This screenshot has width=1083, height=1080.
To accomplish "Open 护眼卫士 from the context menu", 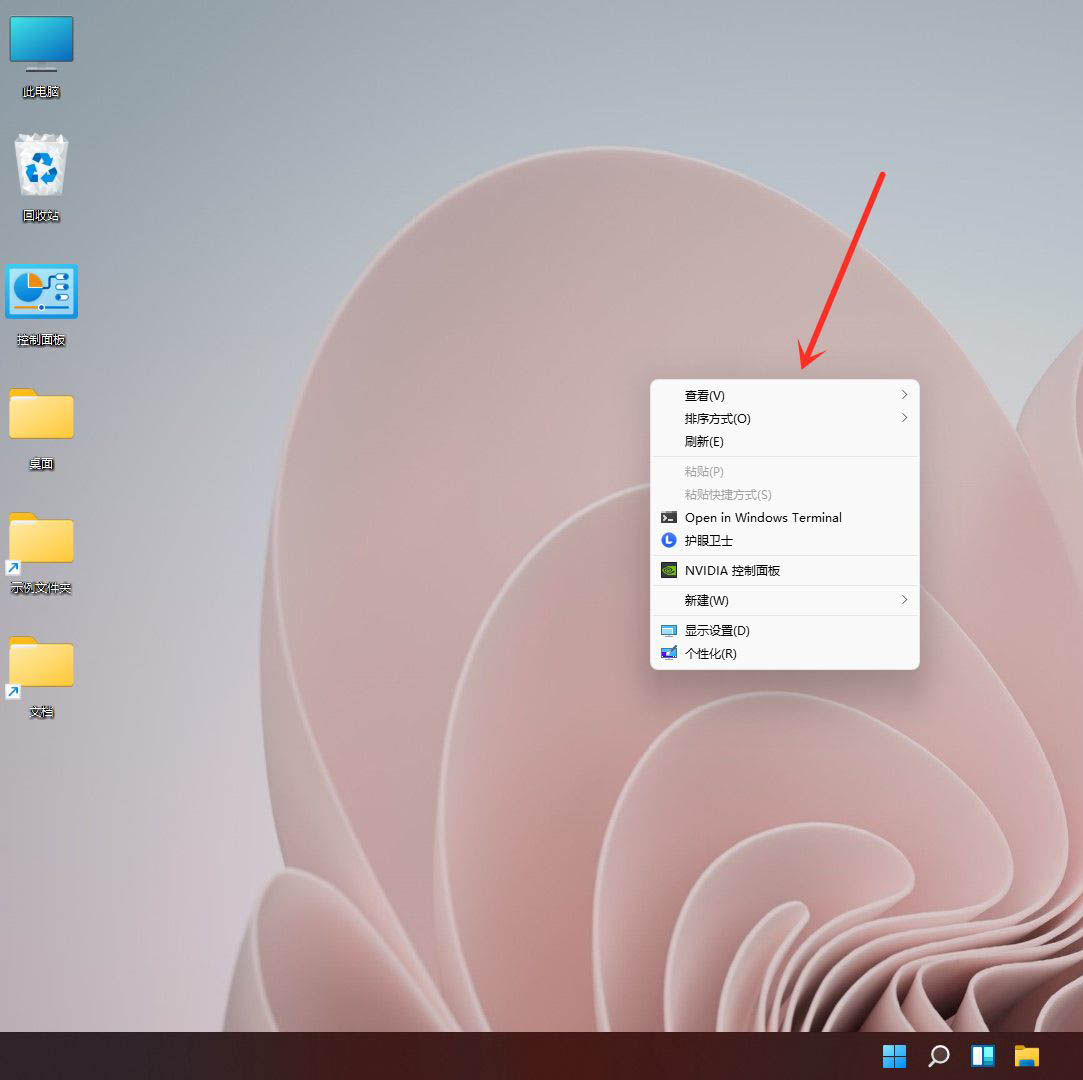I will [x=708, y=541].
